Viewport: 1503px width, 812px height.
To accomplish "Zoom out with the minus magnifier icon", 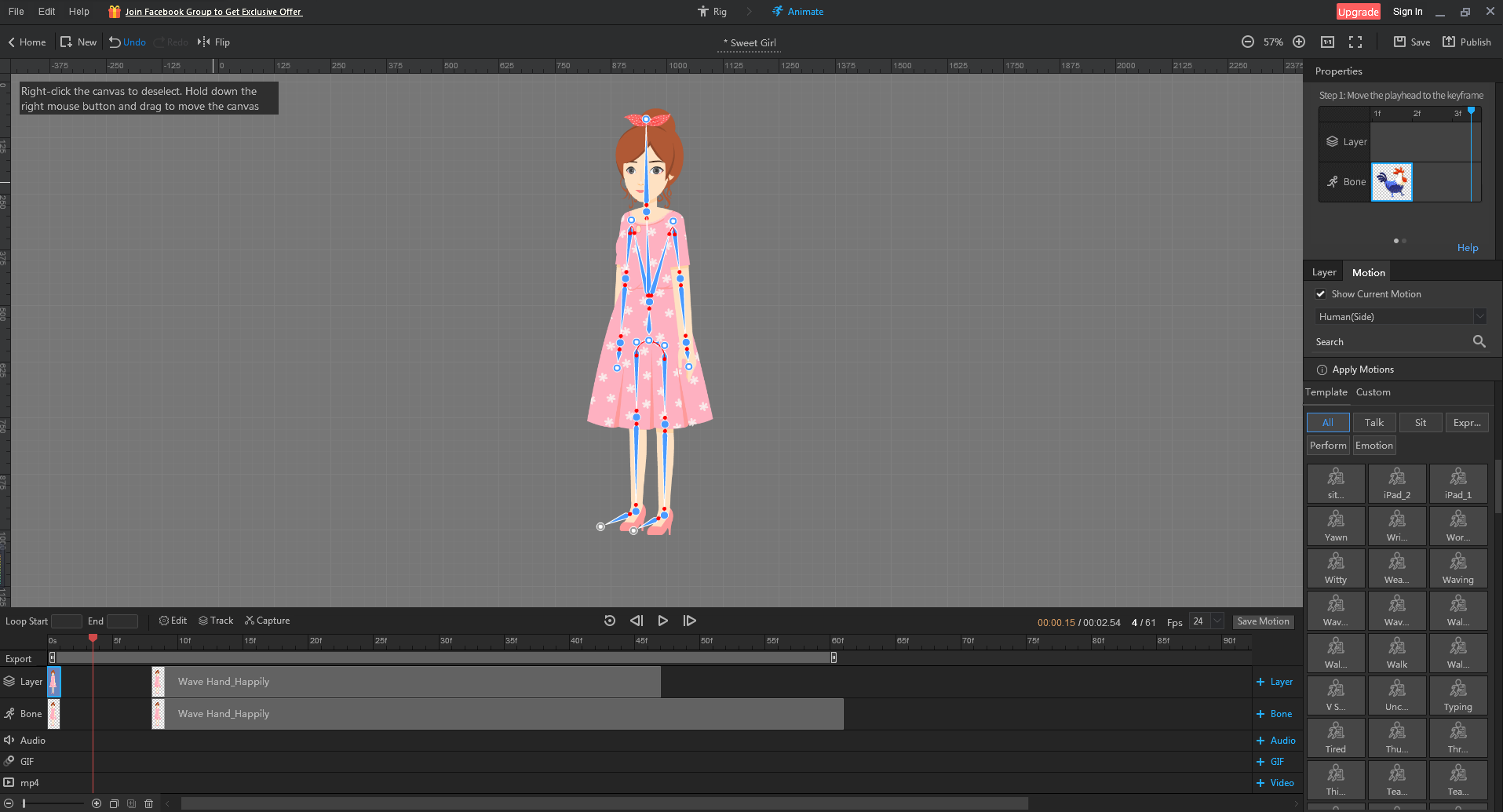I will (x=1247, y=42).
